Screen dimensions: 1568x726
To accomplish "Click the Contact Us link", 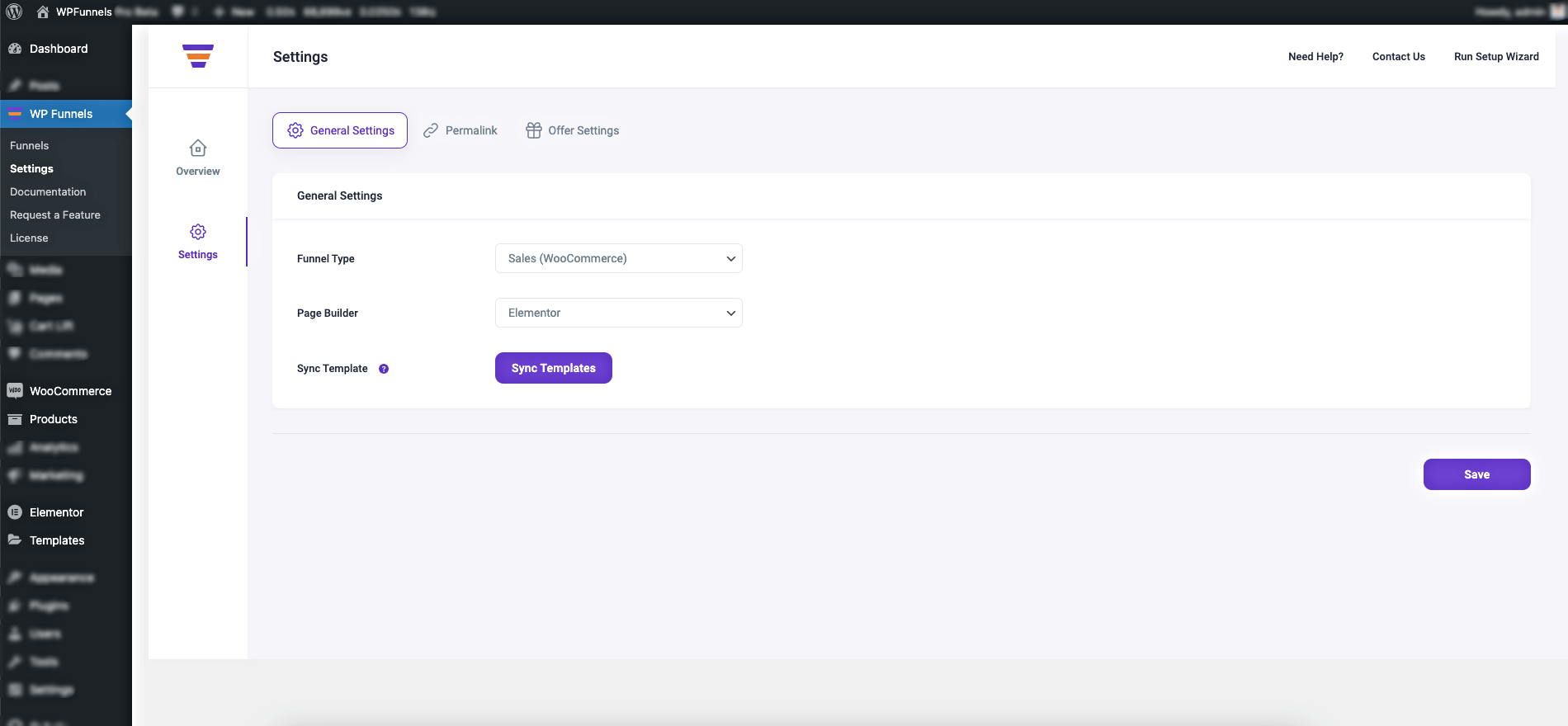I will 1399,57.
